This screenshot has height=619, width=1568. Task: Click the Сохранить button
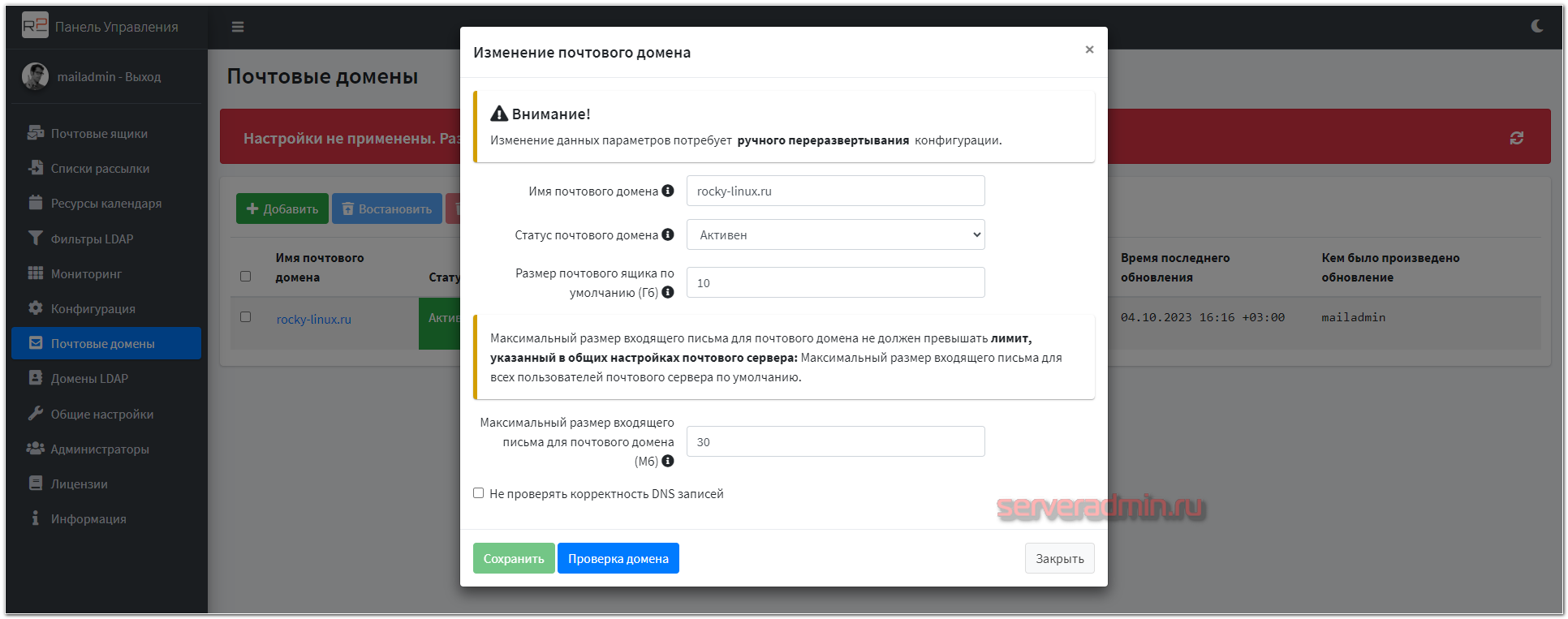tap(514, 558)
